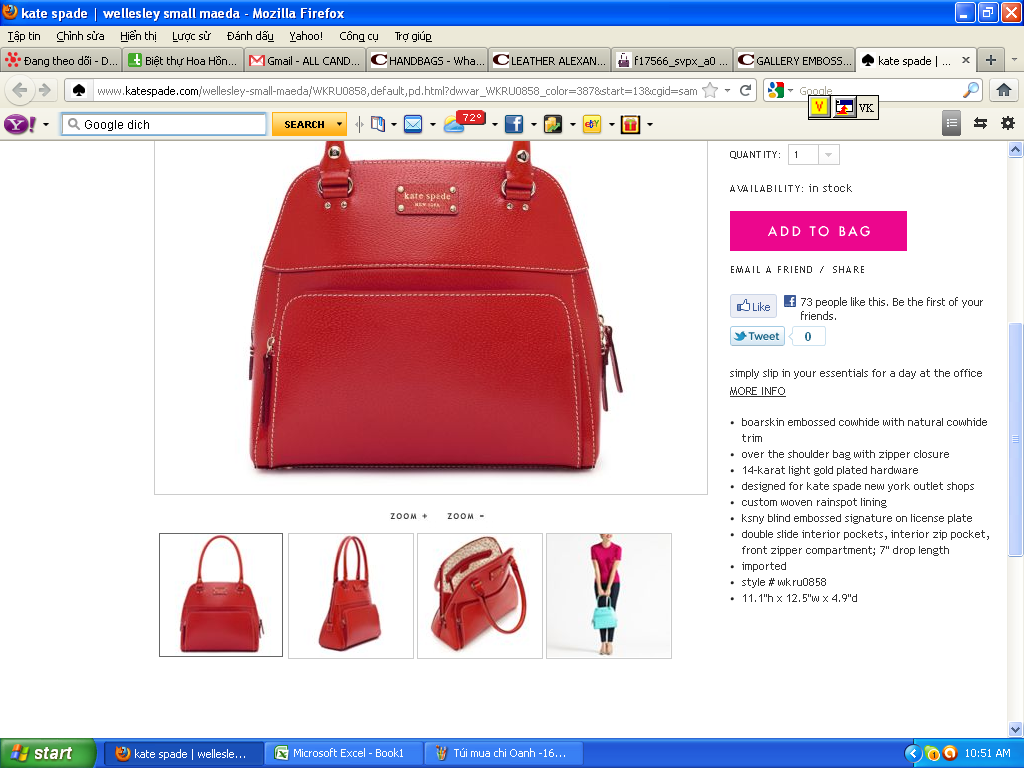Select the front view bag thumbnail
The height and width of the screenshot is (768, 1024).
(x=221, y=595)
